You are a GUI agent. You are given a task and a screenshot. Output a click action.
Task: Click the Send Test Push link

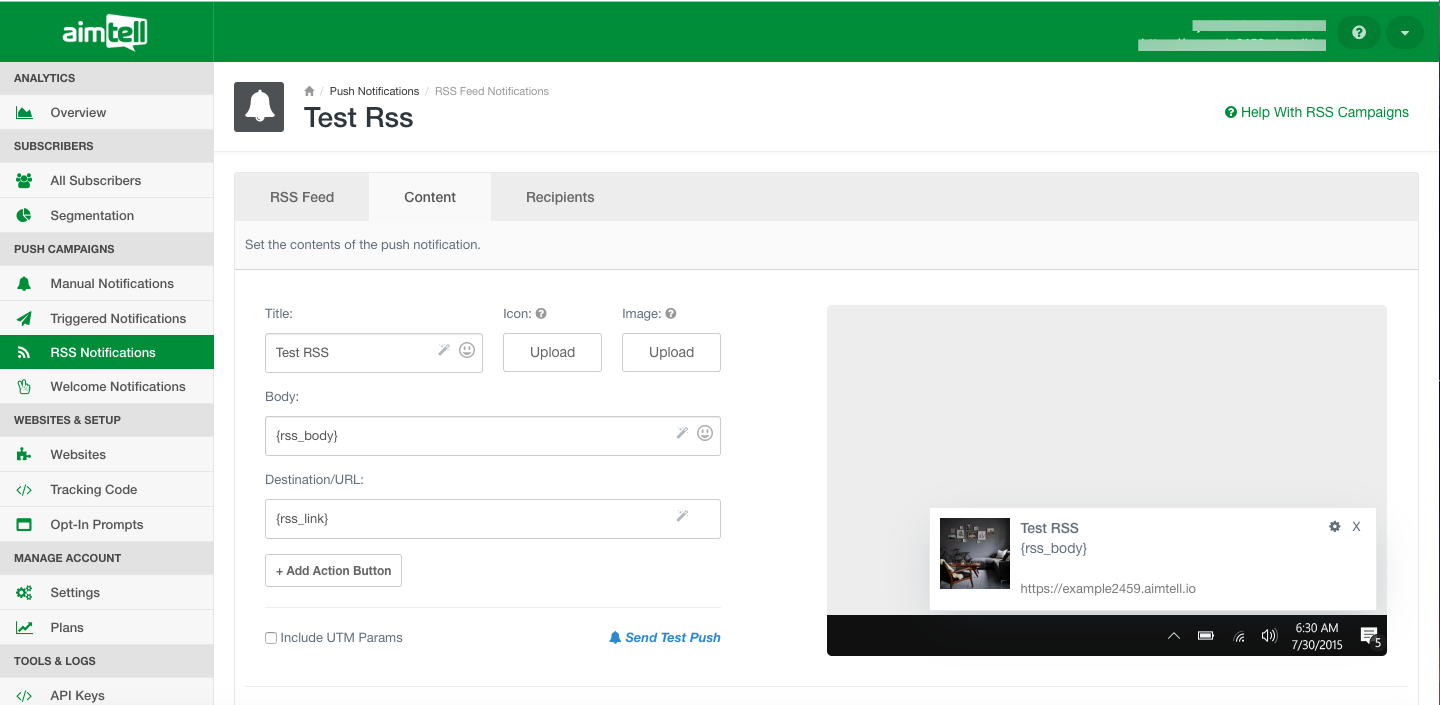[x=665, y=637]
